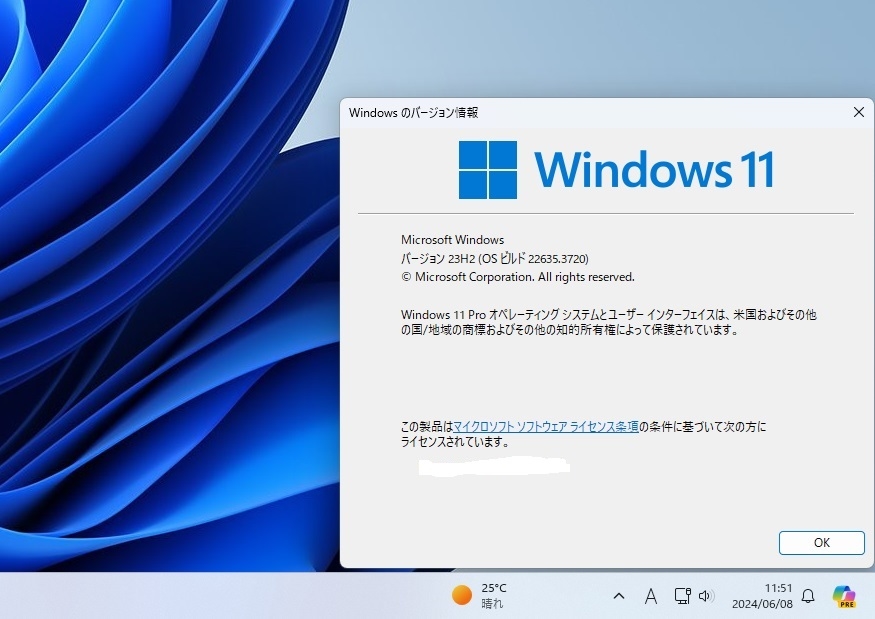Click the Windows 11 Pro trademark paragraph
Screen dimensions: 875x619
click(608, 322)
